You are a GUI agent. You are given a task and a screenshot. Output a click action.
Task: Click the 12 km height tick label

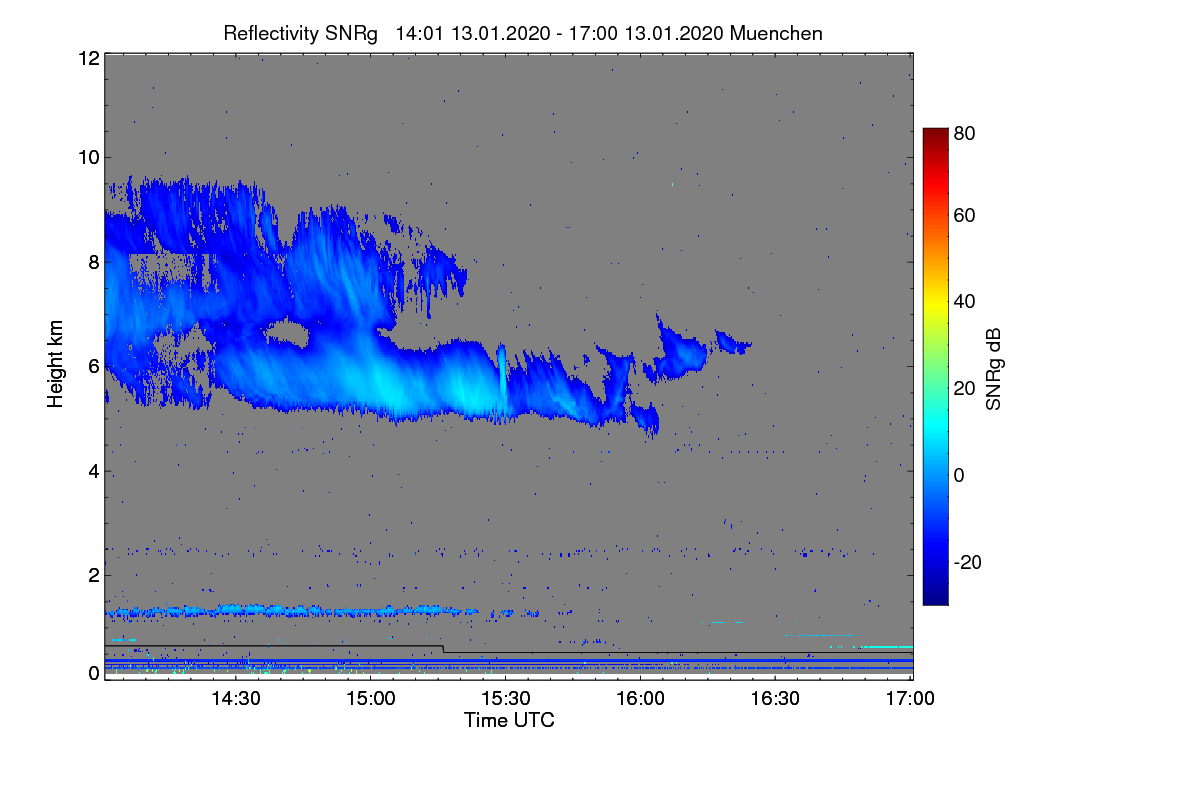click(x=88, y=58)
